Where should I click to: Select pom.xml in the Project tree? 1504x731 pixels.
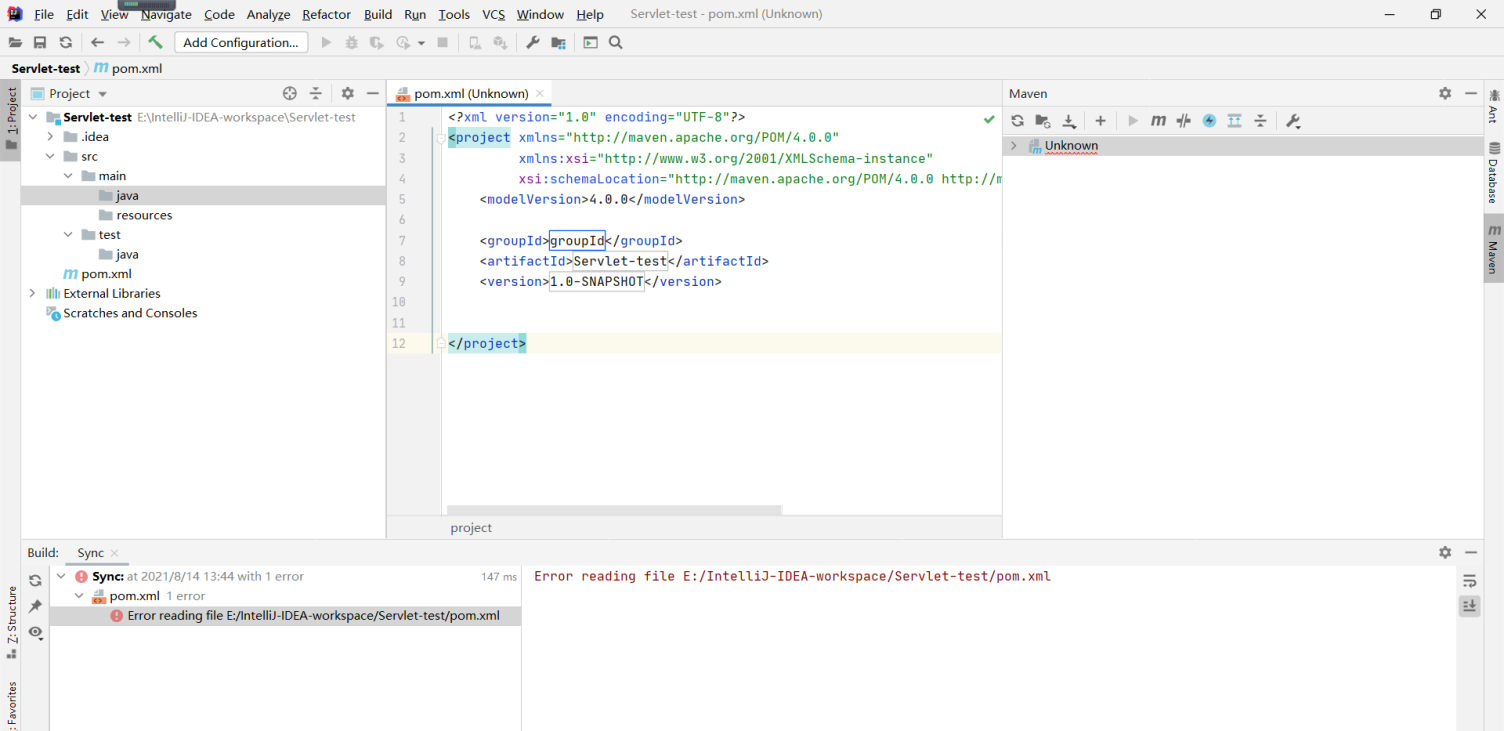(106, 274)
